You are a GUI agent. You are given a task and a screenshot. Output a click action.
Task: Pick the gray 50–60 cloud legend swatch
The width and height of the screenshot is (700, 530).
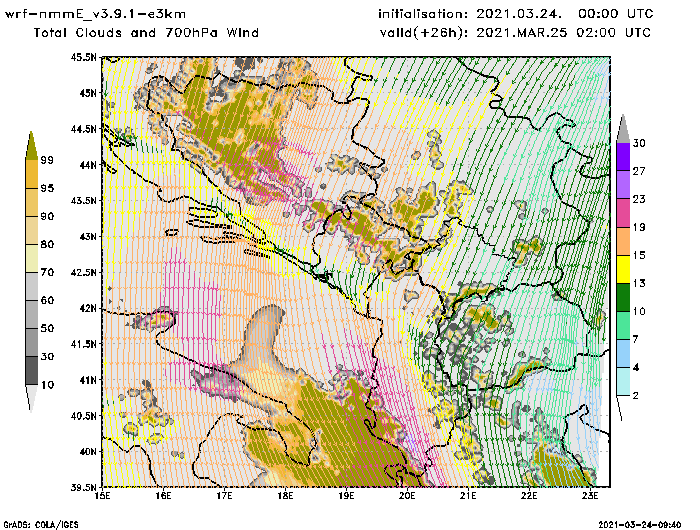point(32,314)
